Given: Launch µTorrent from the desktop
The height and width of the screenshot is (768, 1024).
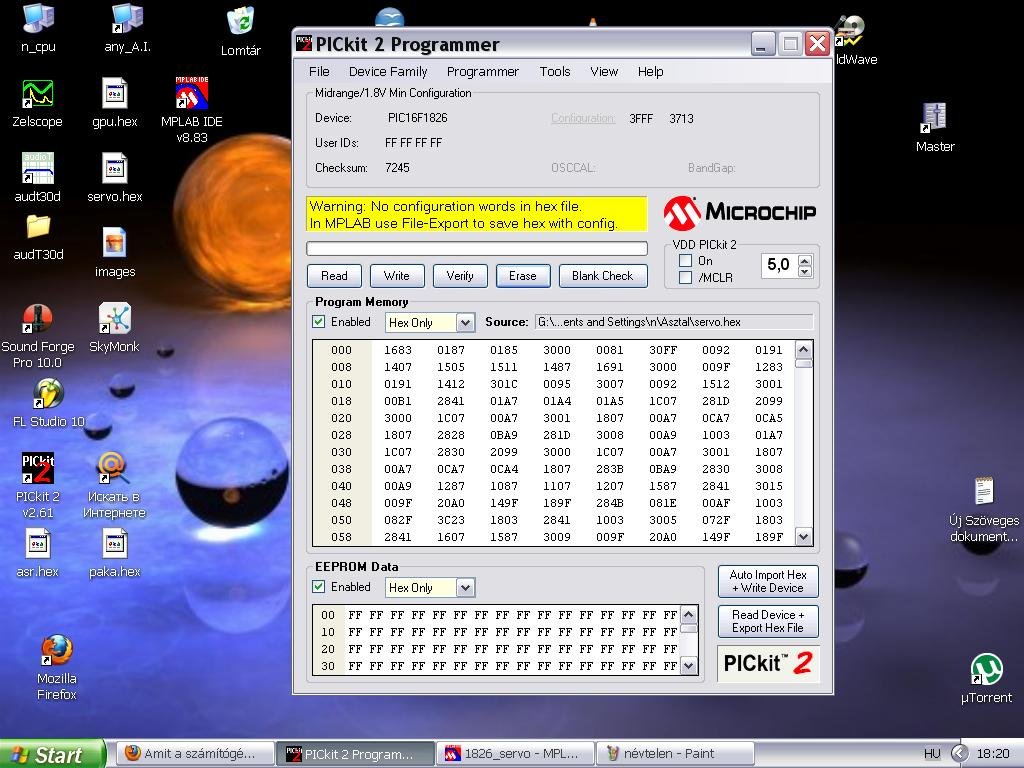Looking at the screenshot, I should [x=986, y=679].
